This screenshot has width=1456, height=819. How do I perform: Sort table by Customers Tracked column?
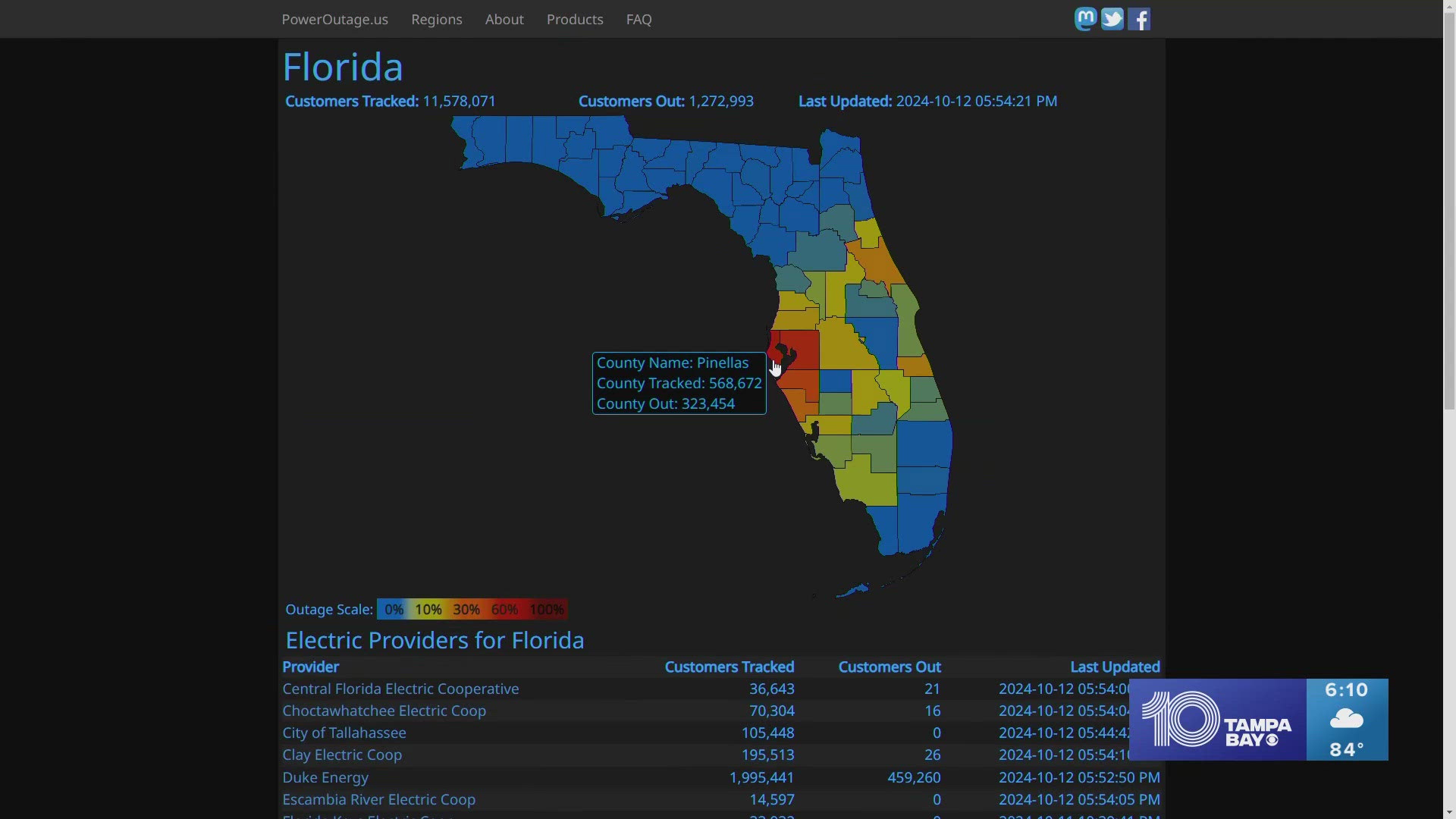[730, 667]
